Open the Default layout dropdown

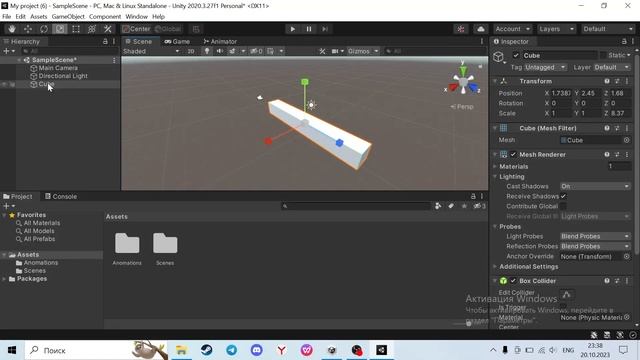608,29
